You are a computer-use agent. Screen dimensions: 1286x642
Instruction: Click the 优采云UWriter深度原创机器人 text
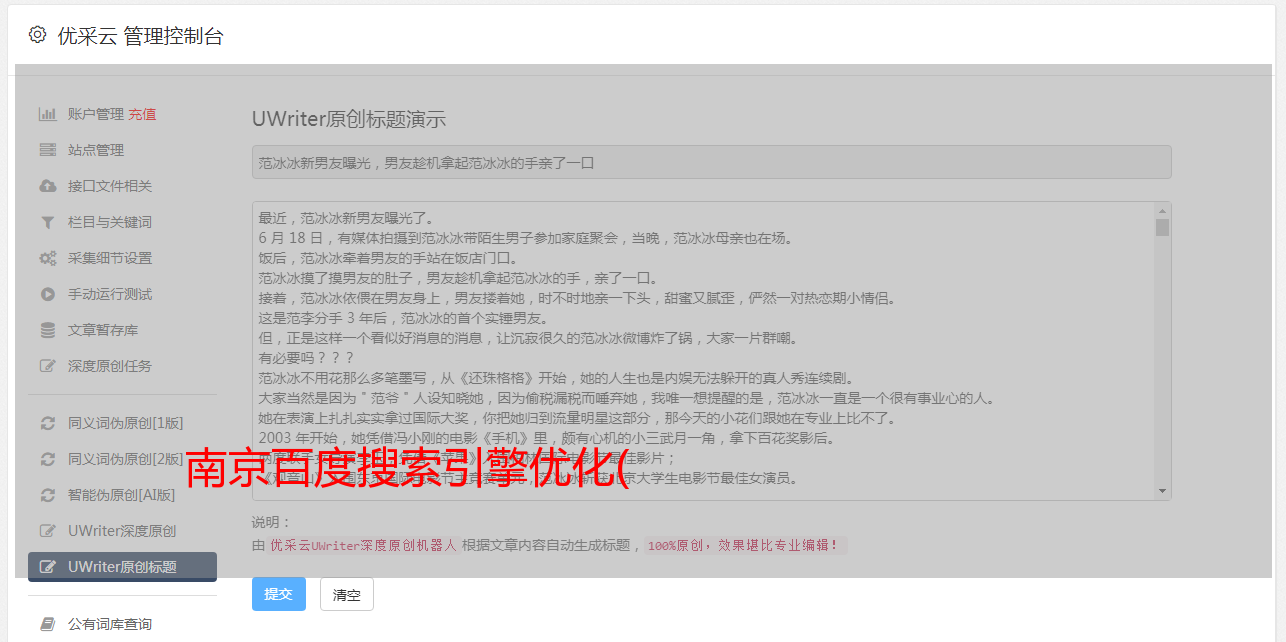(363, 545)
